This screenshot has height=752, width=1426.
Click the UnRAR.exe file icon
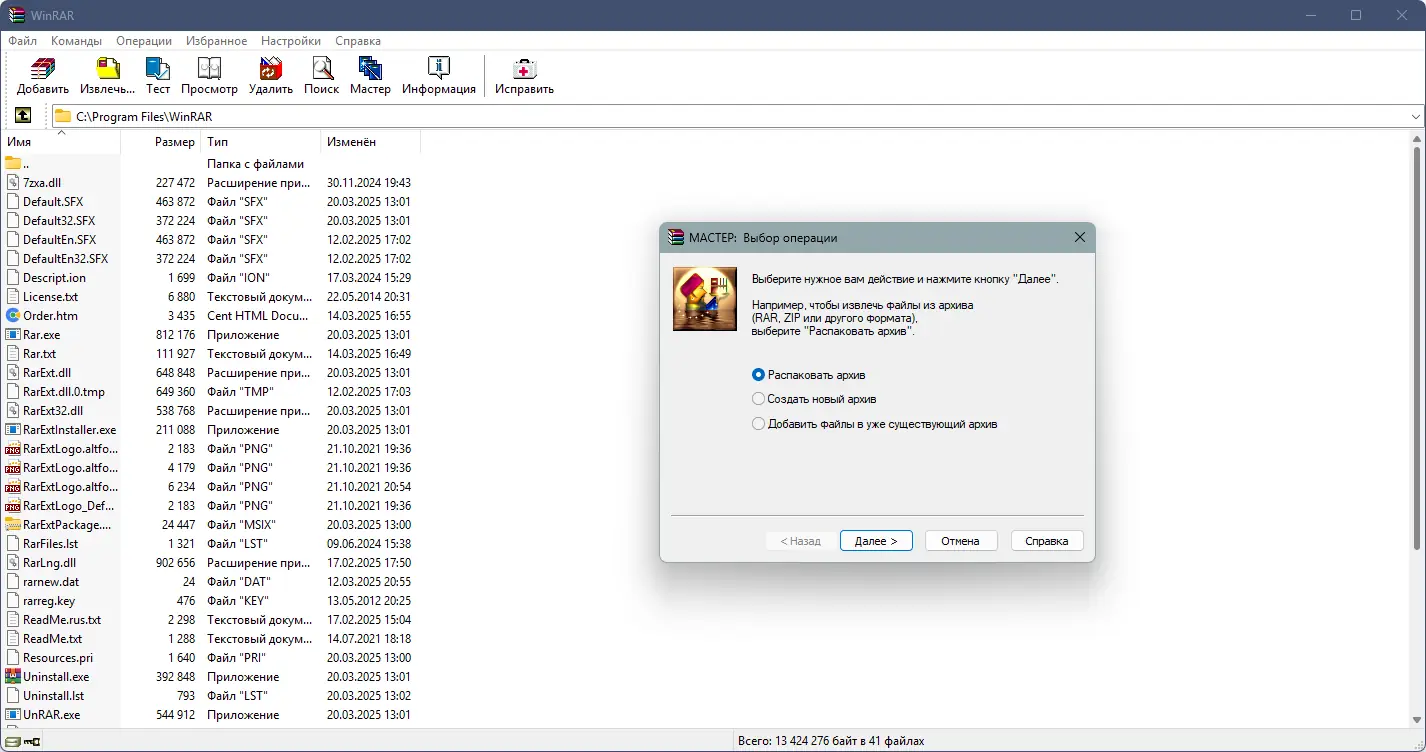pos(13,715)
